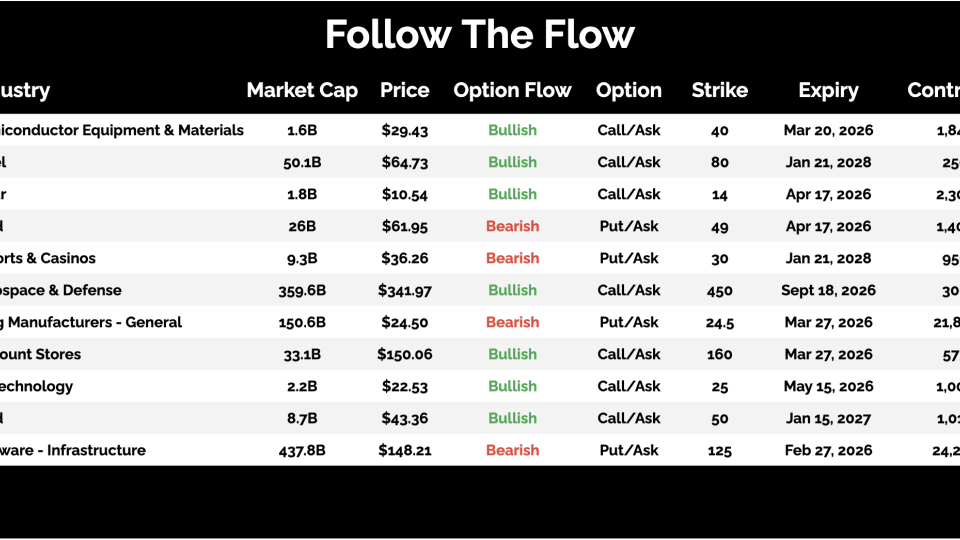Select the Feb 27, 2026 expiry date
The image size is (960, 540).
coord(828,450)
